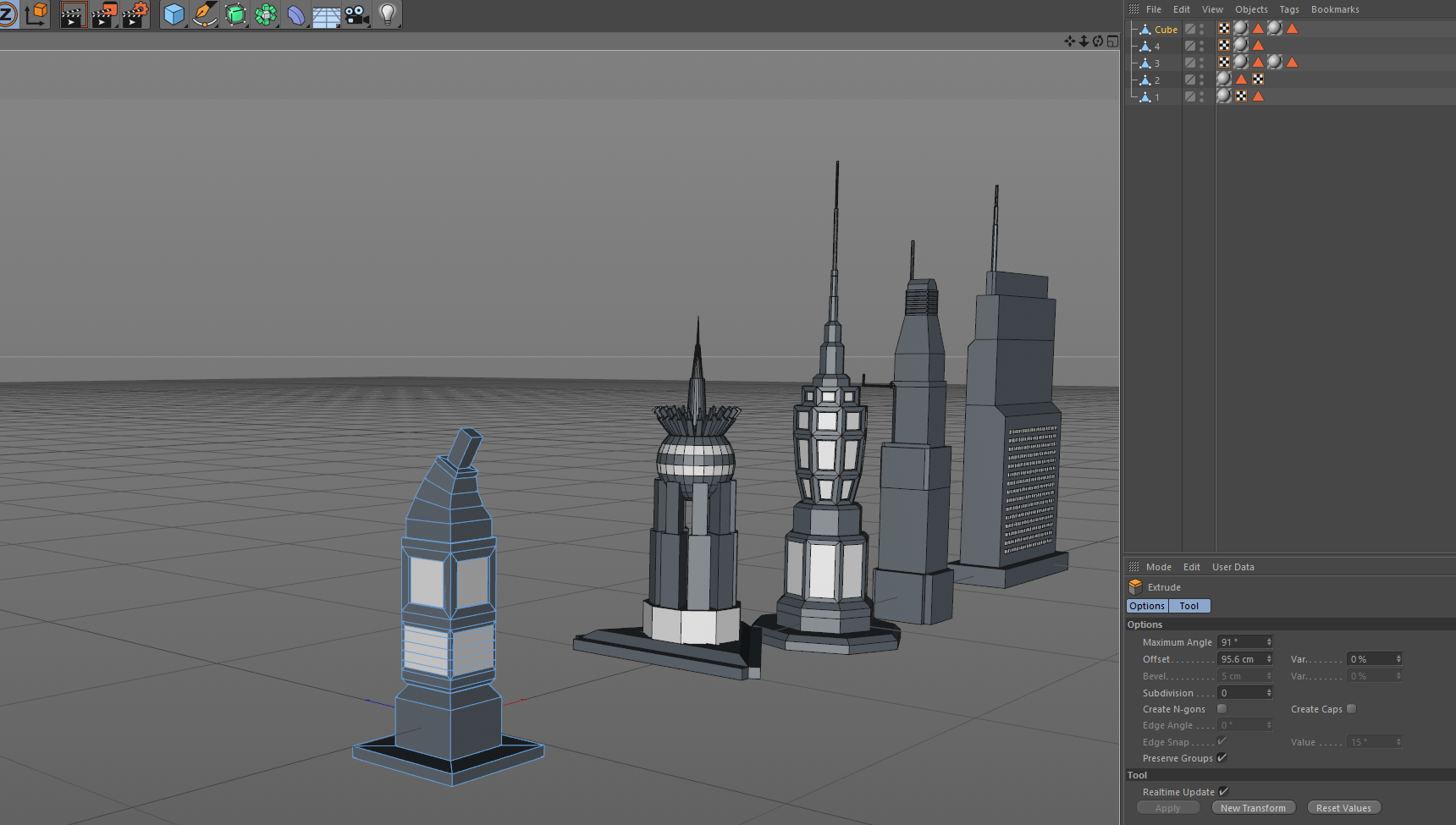Image resolution: width=1456 pixels, height=825 pixels.
Task: Toggle visibility dots for Cube object
Action: 1201,29
